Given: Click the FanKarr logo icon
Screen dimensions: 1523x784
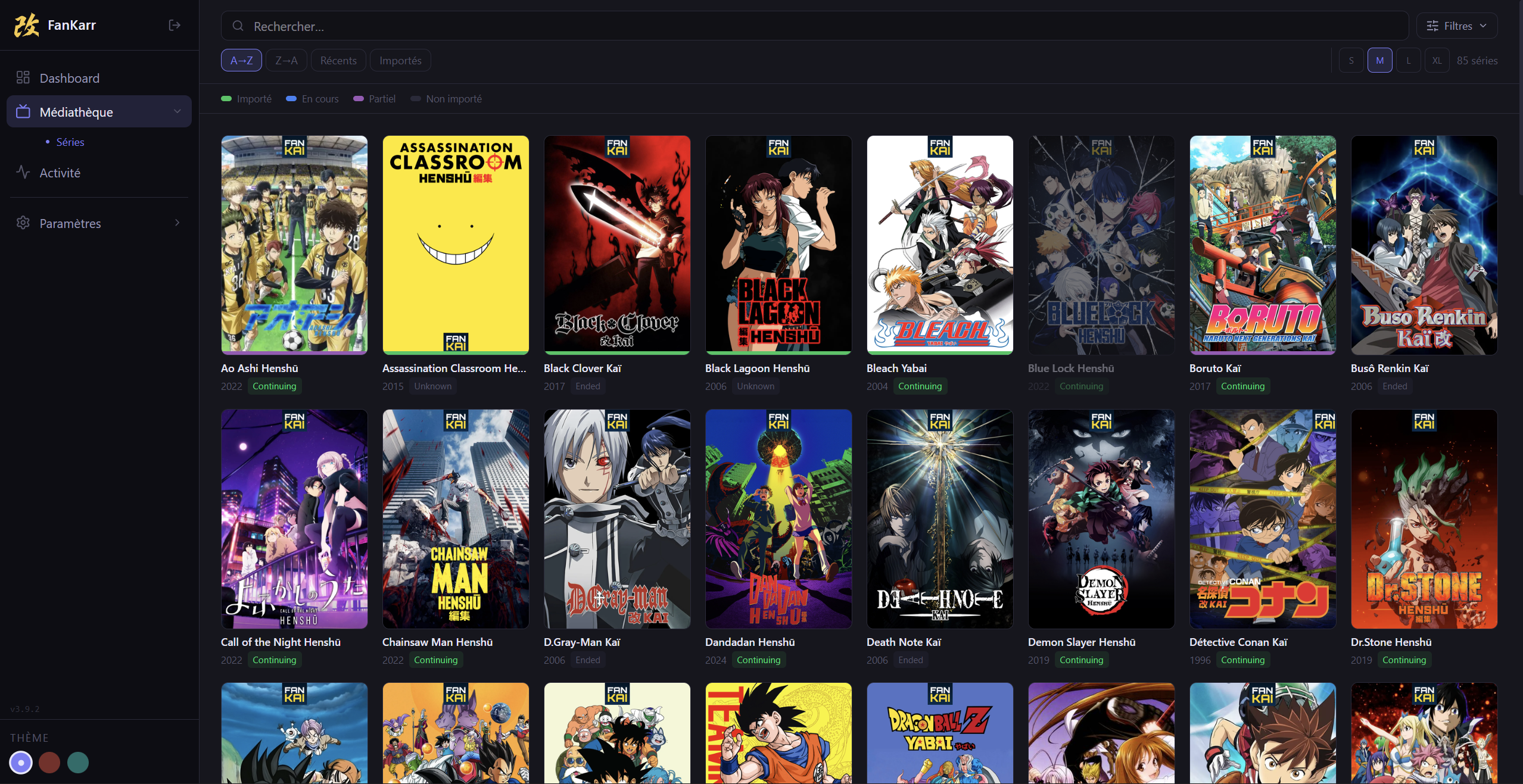Looking at the screenshot, I should pos(26,25).
